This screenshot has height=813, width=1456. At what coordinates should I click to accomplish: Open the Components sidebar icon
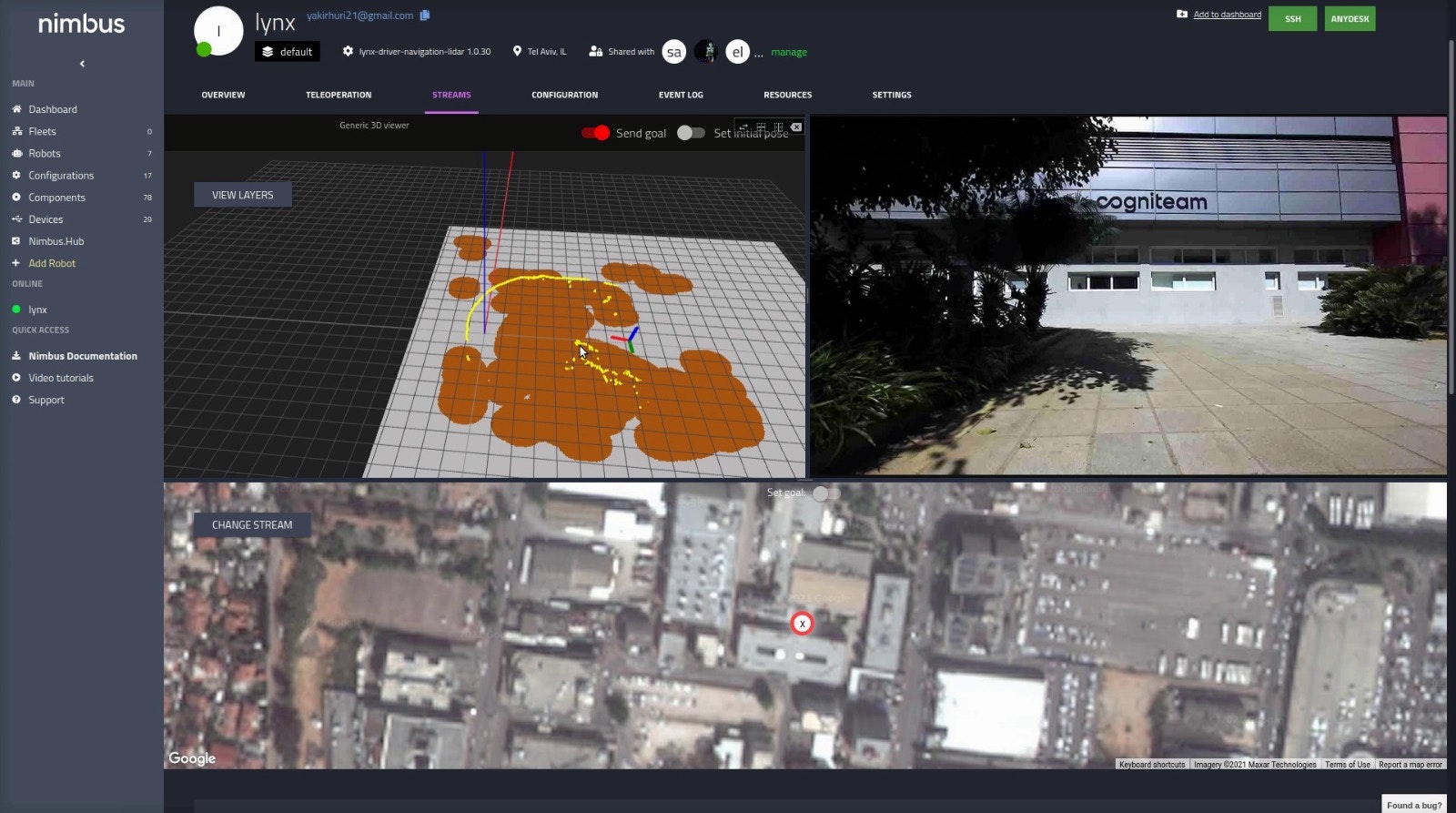[16, 197]
